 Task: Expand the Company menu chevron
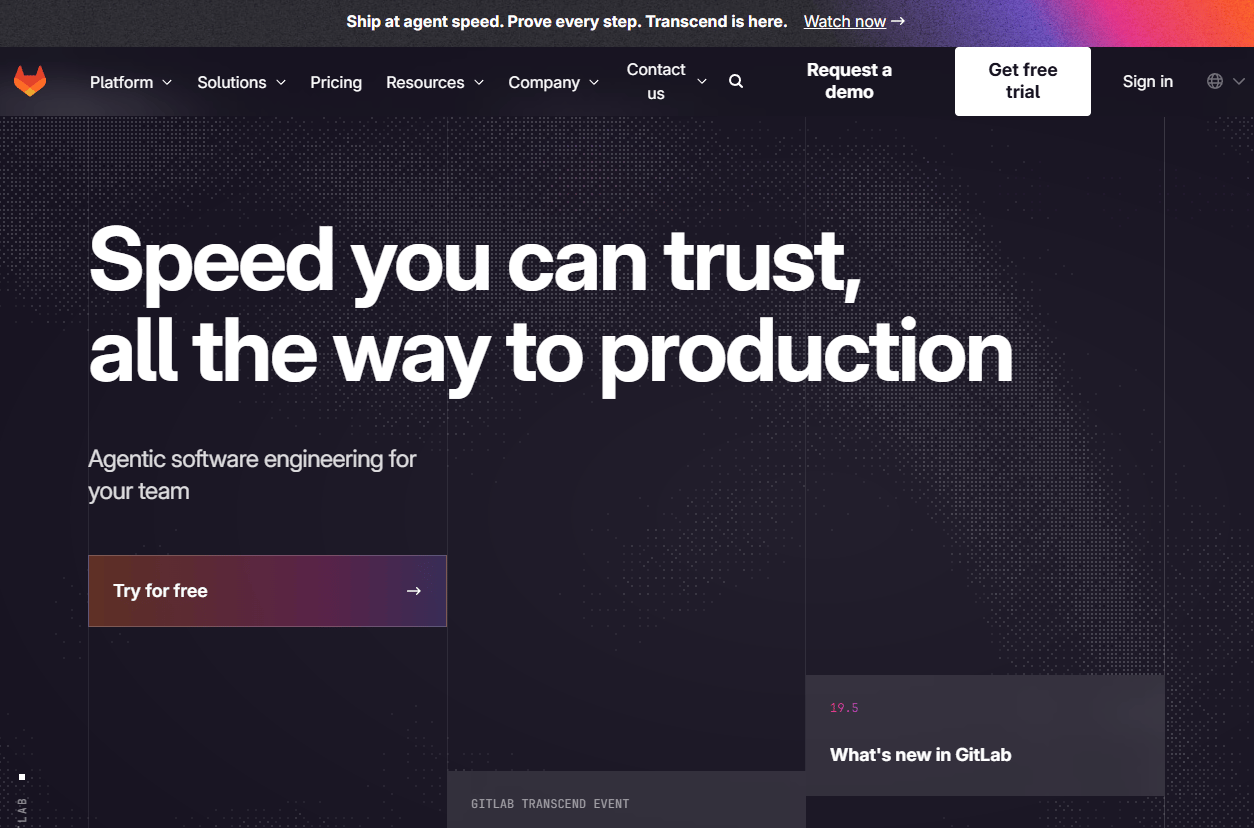(x=594, y=83)
